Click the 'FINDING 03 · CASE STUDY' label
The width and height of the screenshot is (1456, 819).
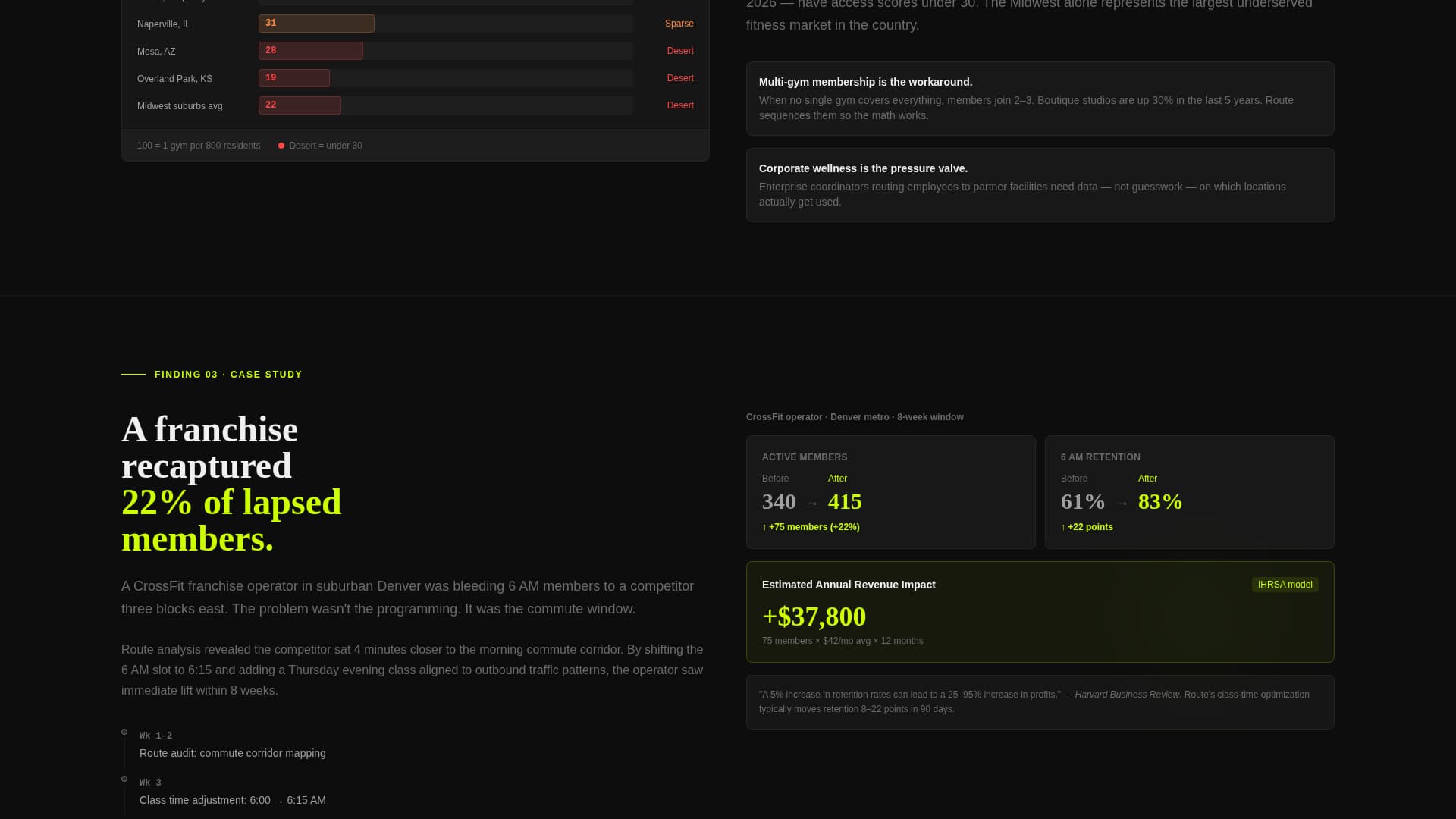tap(228, 375)
